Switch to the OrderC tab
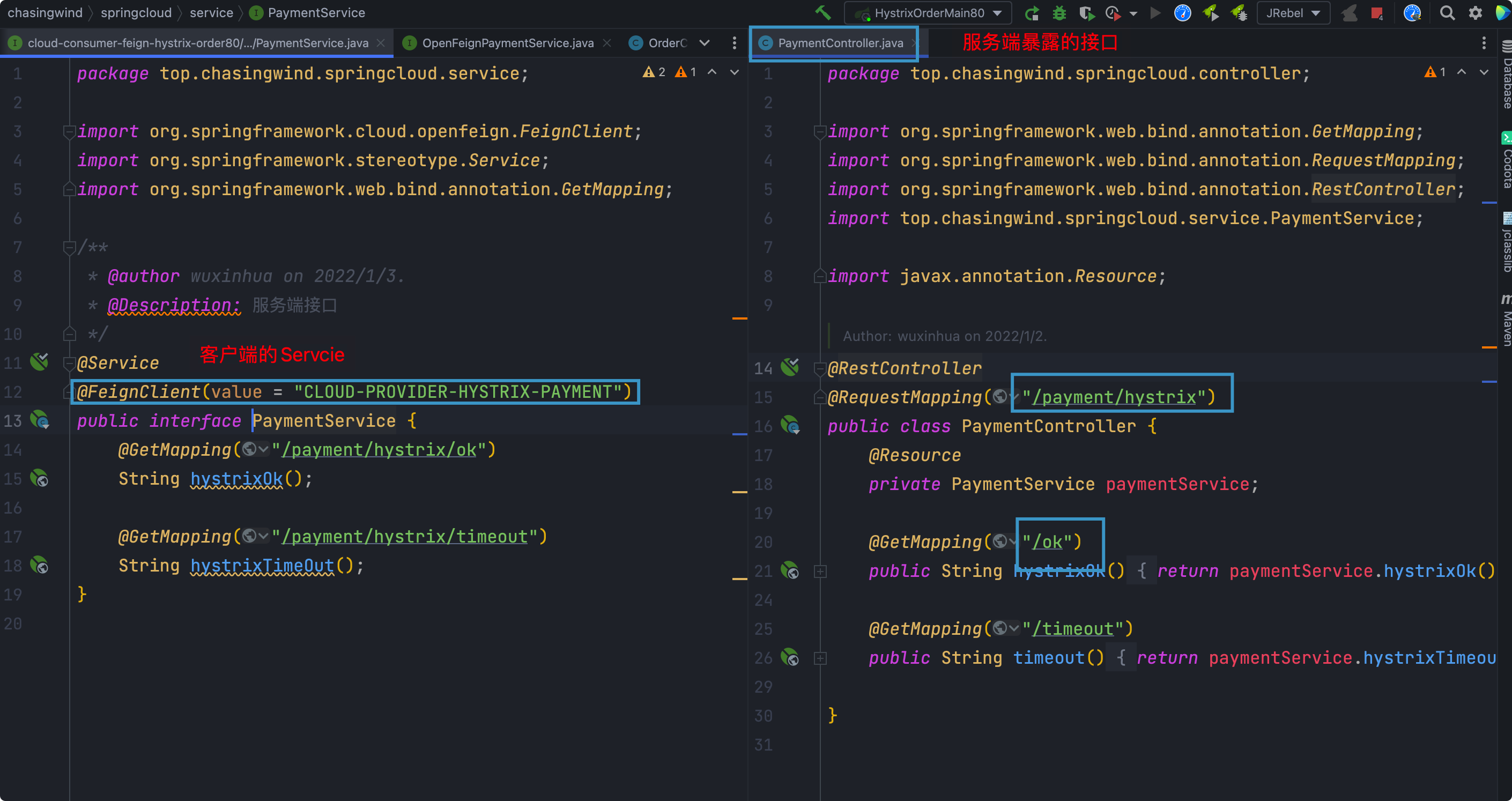1512x801 pixels. 657,43
